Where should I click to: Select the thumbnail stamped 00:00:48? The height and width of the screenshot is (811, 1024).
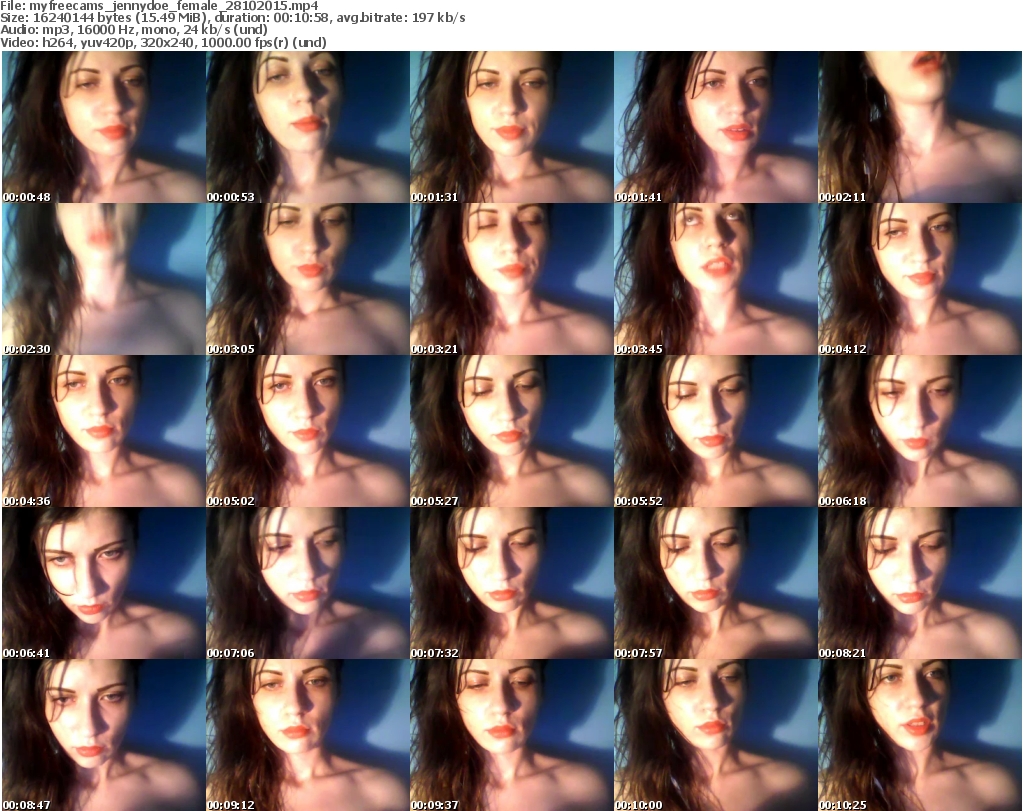tap(104, 127)
